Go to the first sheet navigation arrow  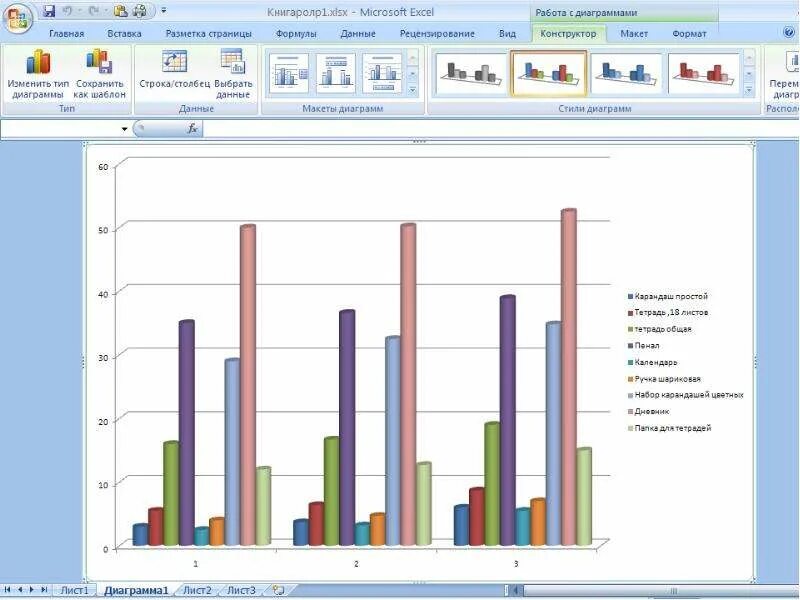8,590
